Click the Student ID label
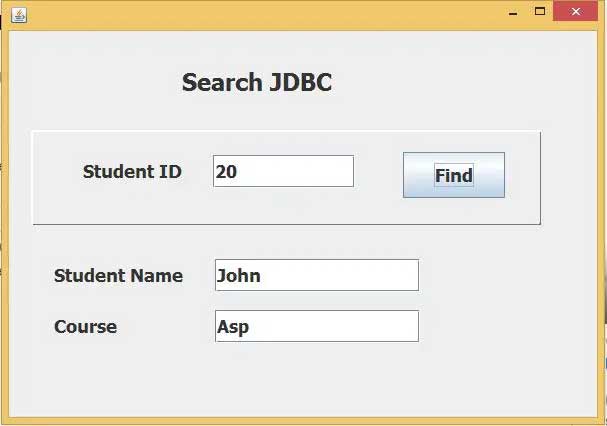Image resolution: width=607 pixels, height=426 pixels. point(132,172)
